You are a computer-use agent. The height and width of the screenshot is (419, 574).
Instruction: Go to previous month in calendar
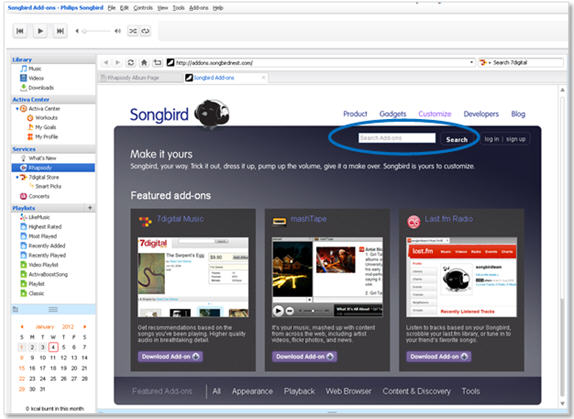tap(22, 326)
